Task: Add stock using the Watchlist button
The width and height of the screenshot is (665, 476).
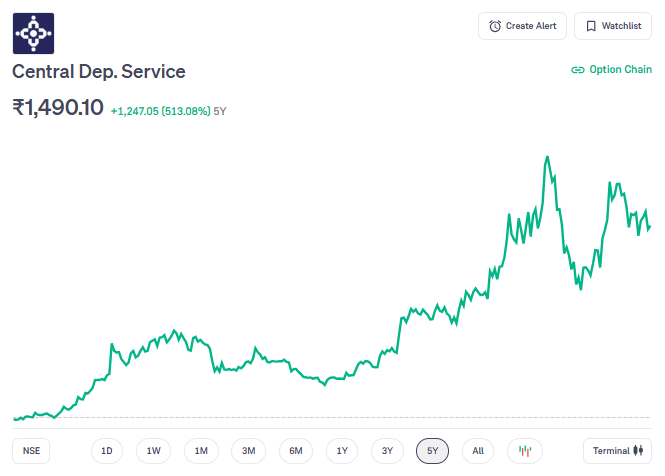Action: pyautogui.click(x=612, y=26)
